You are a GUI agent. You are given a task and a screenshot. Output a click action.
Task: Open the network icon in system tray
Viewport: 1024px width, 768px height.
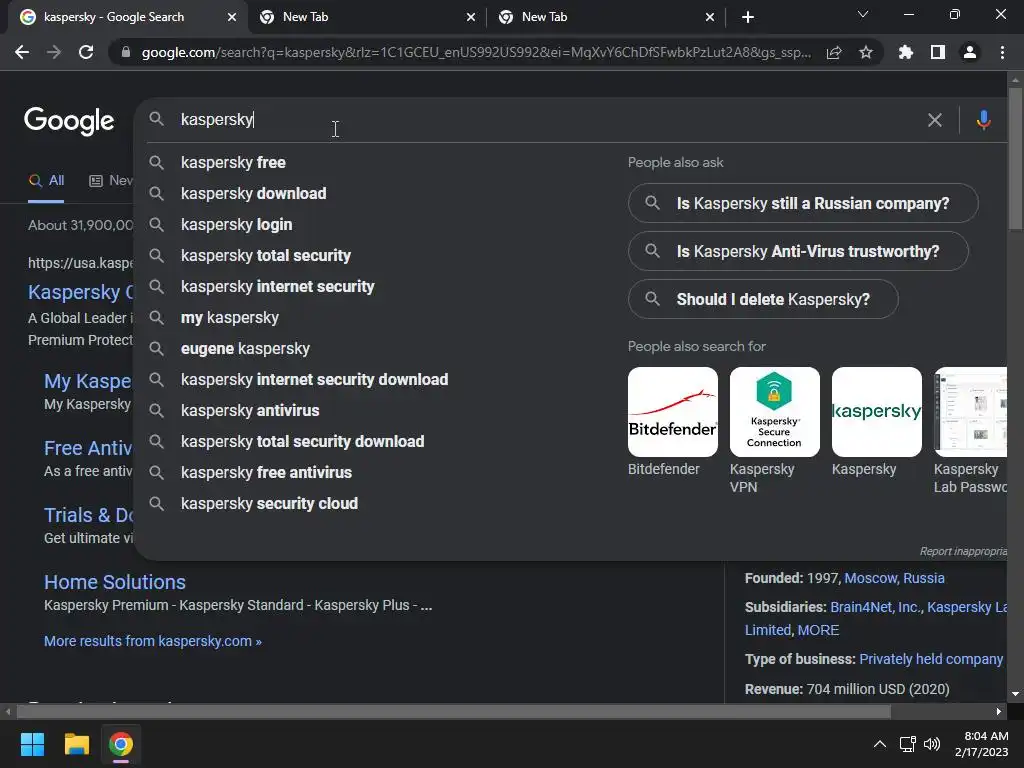click(907, 744)
